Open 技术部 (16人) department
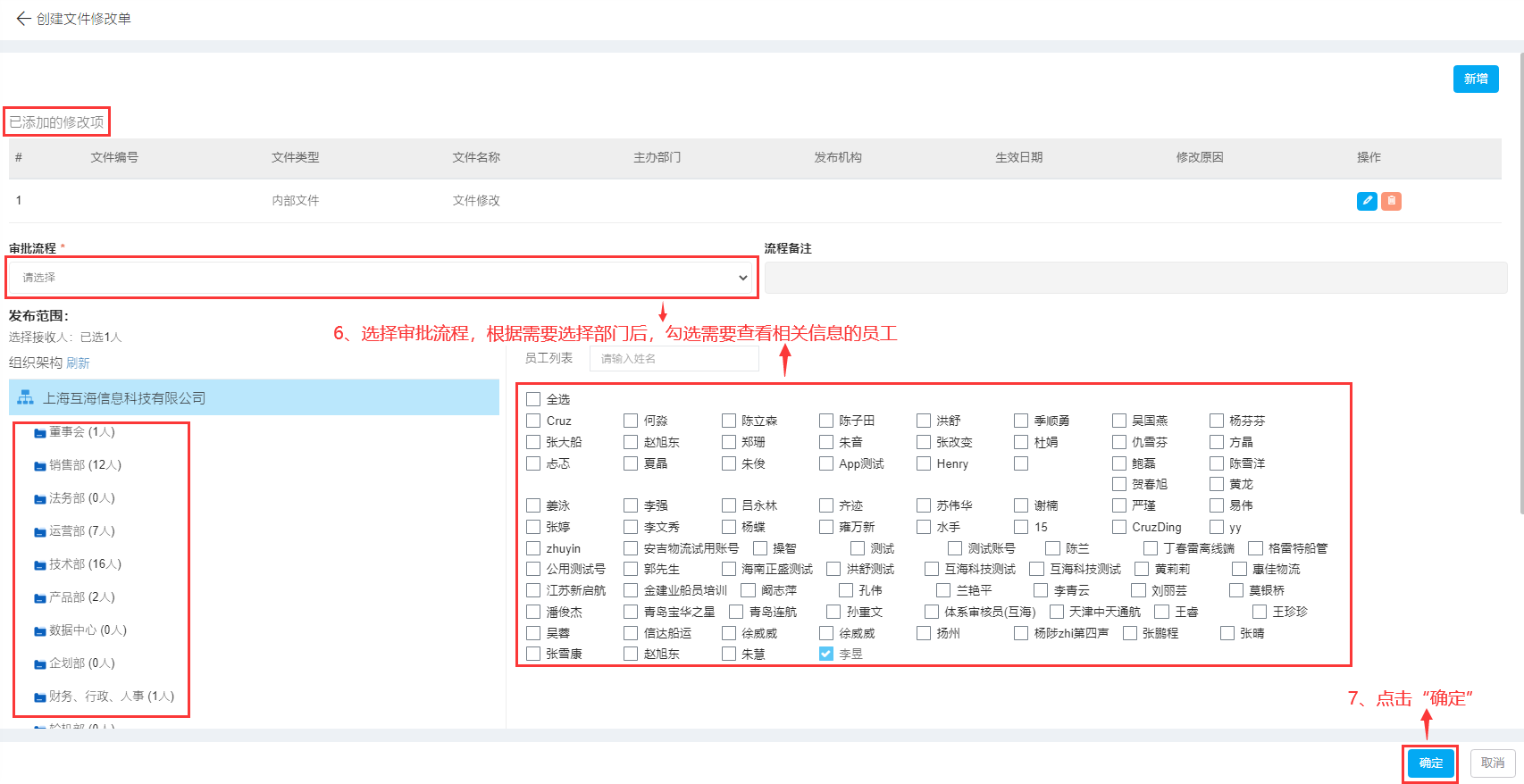This screenshot has width=1524, height=784. (x=85, y=564)
